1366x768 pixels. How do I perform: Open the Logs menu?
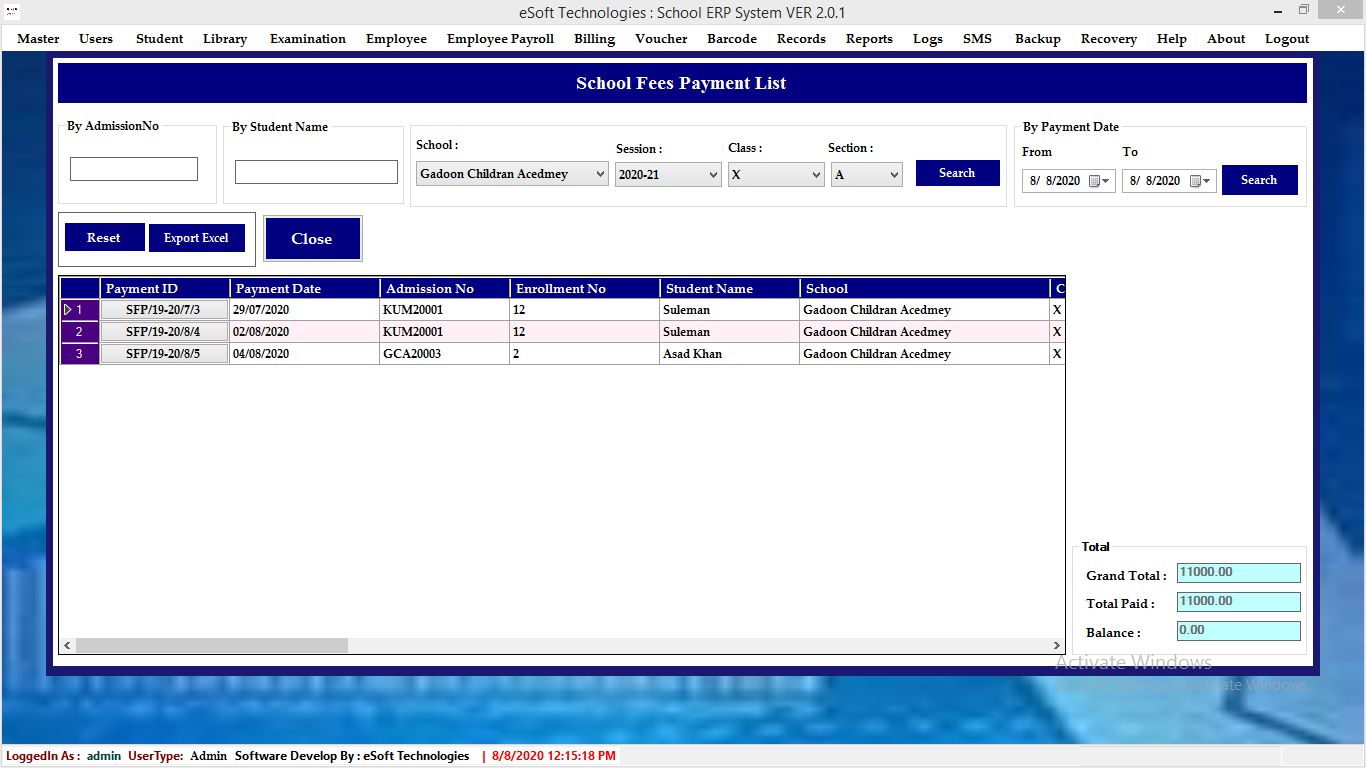coord(928,39)
